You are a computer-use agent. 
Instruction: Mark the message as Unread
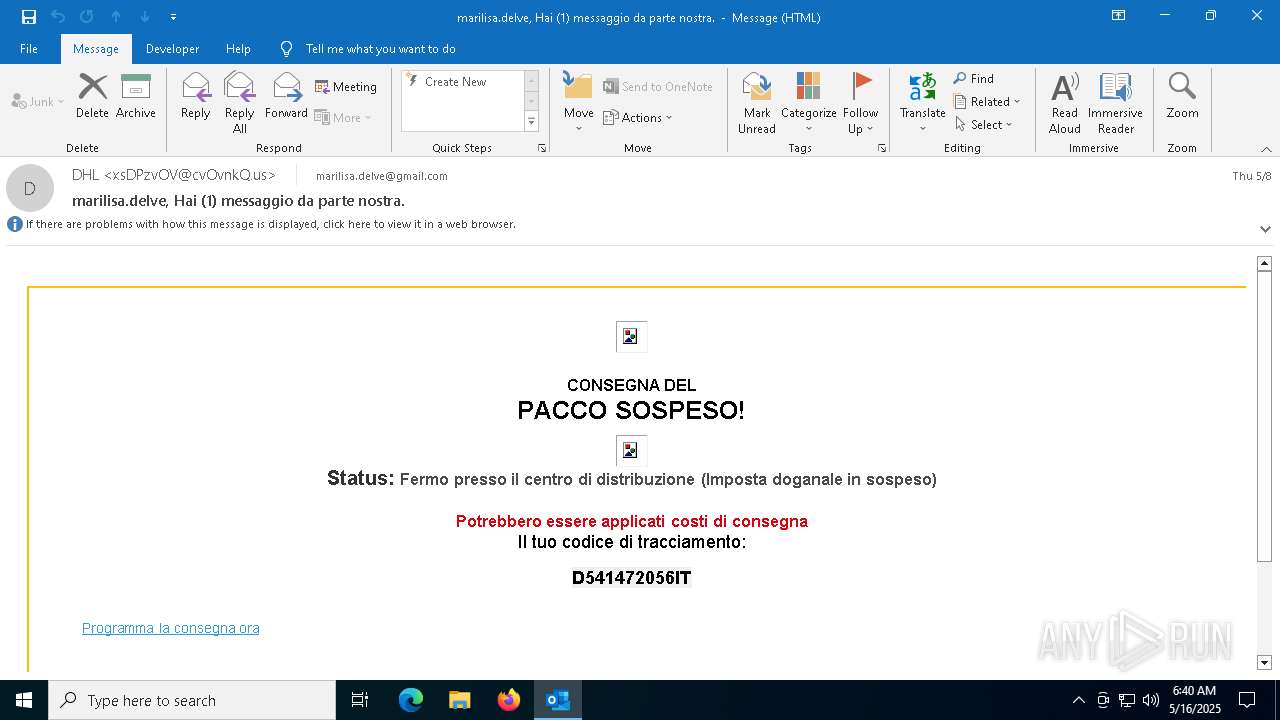pos(757,102)
